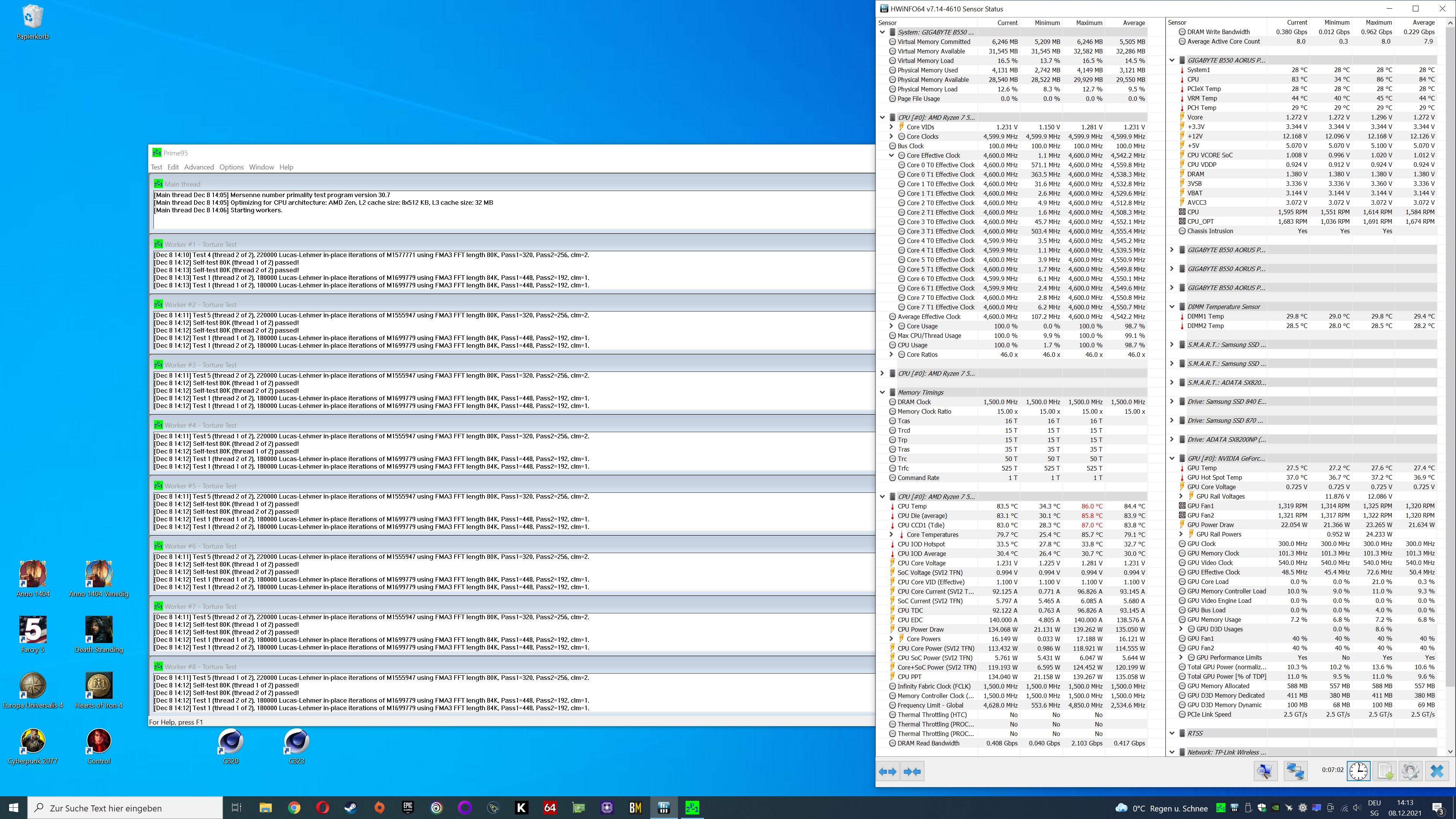
Task: Collapse the DIMM Temperature Sensor group
Action: tap(1172, 307)
